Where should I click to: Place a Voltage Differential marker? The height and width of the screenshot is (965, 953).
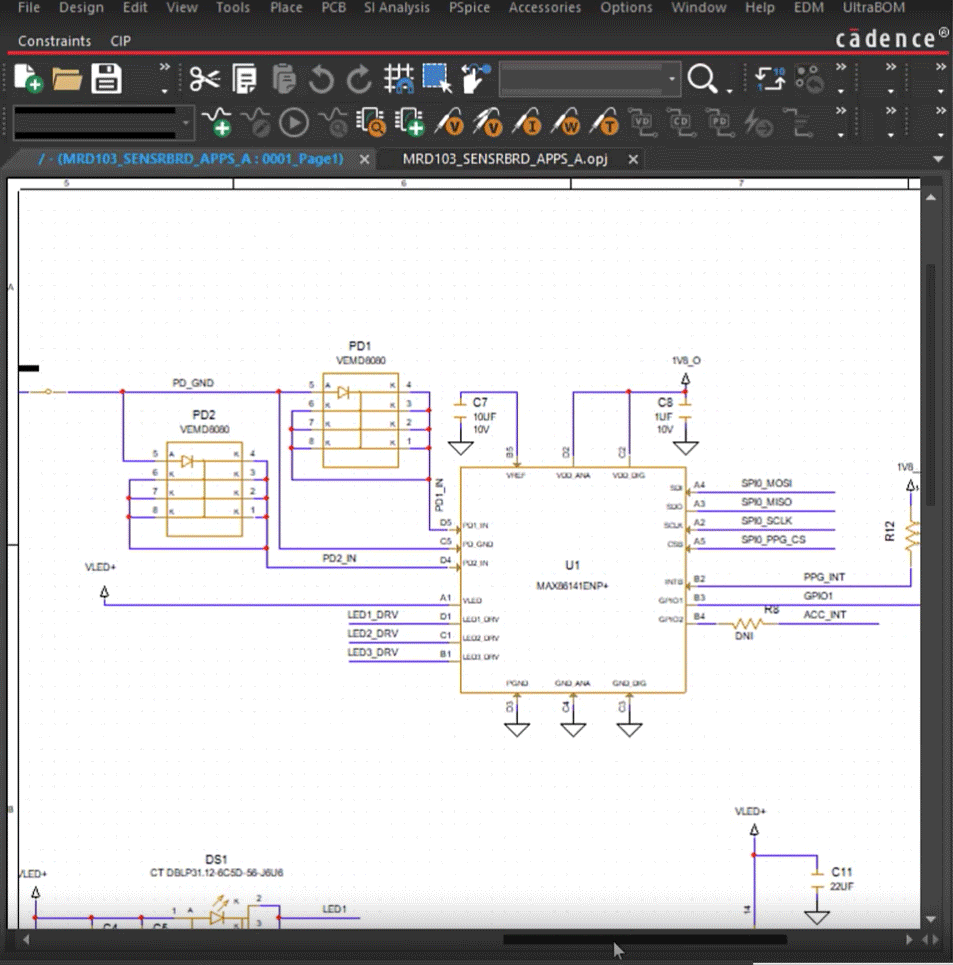[487, 122]
